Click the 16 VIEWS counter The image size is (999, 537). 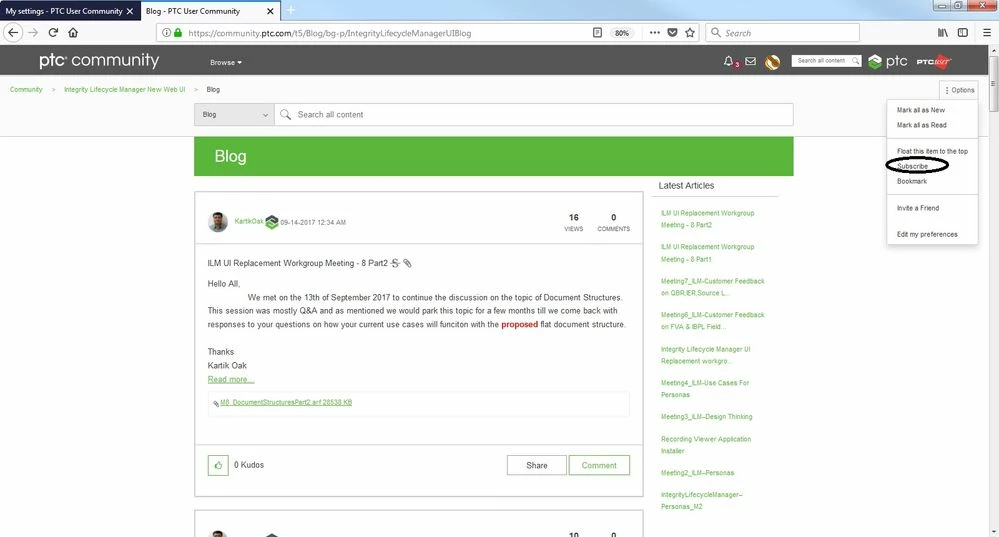click(573, 222)
